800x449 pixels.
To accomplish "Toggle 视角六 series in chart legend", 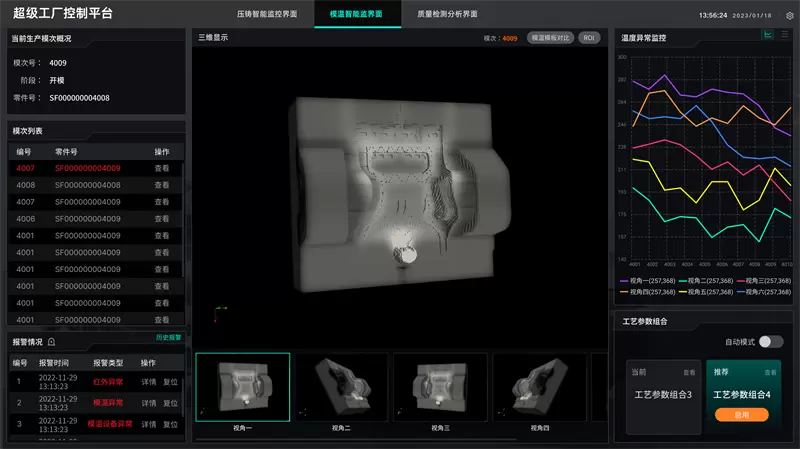I will [763, 292].
